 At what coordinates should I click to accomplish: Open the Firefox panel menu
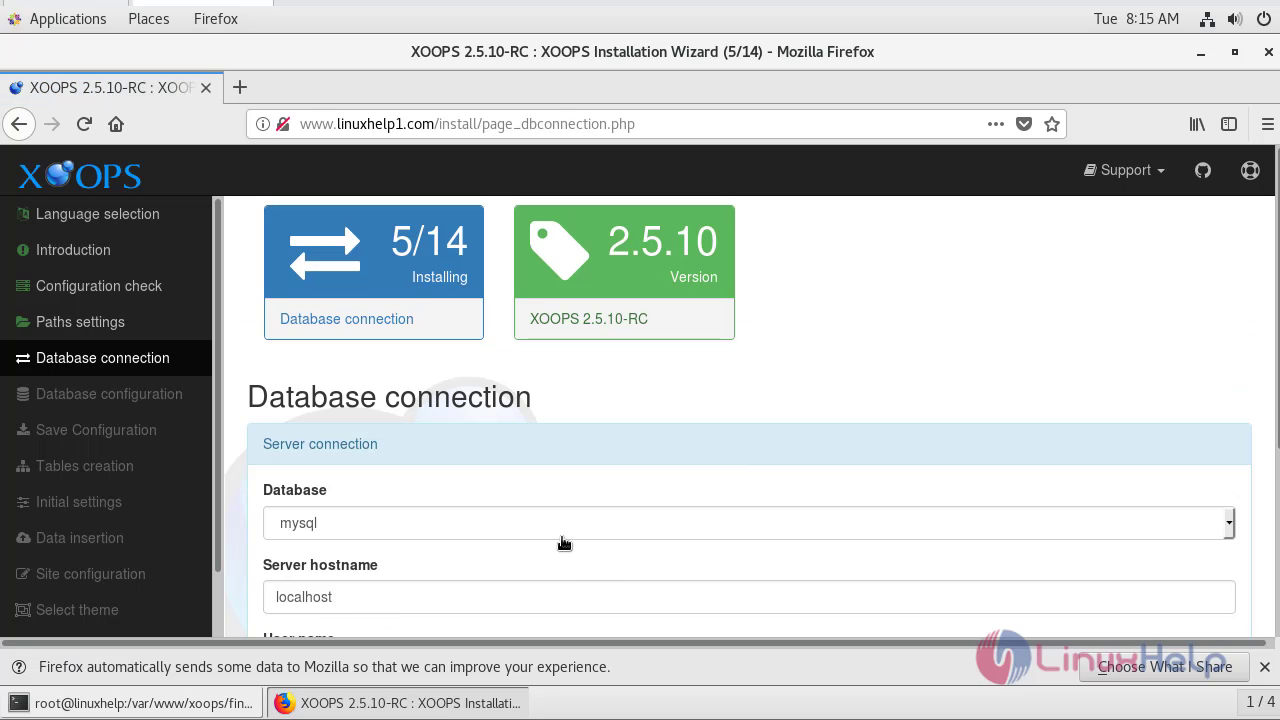tap(215, 19)
